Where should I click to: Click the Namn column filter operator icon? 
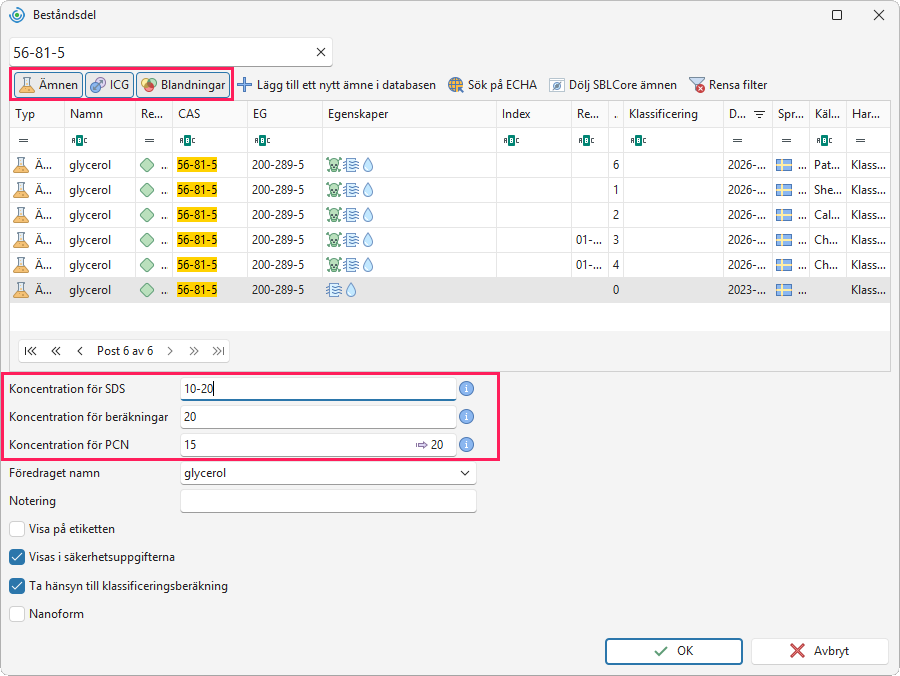point(79,140)
